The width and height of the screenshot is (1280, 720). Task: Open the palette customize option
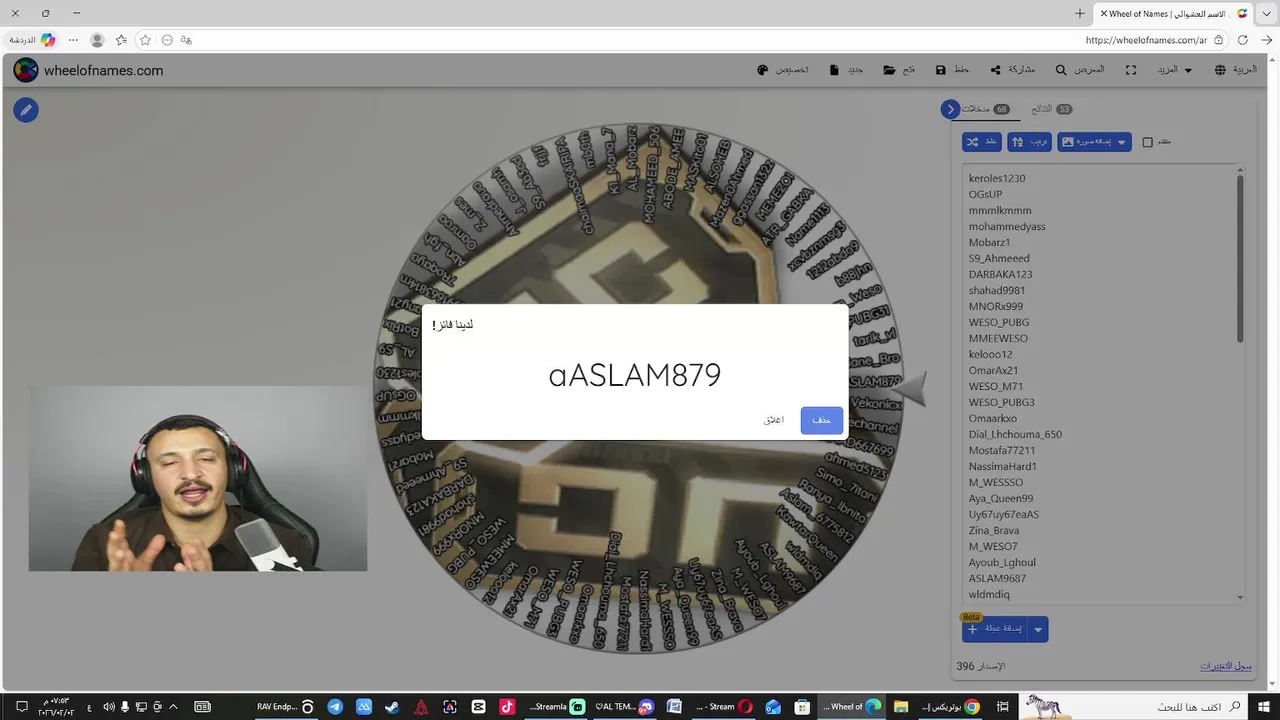[x=783, y=70]
